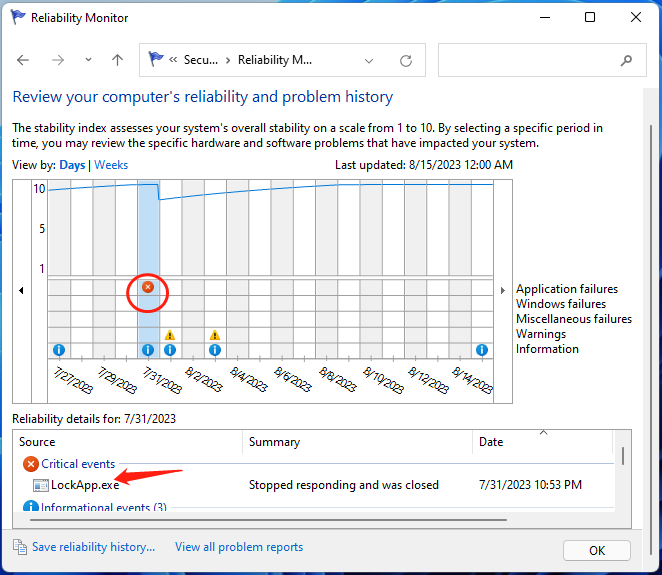Viewport: 662px width, 575px height.
Task: Click the LockApp.exe application icon
Action: pos(41,485)
